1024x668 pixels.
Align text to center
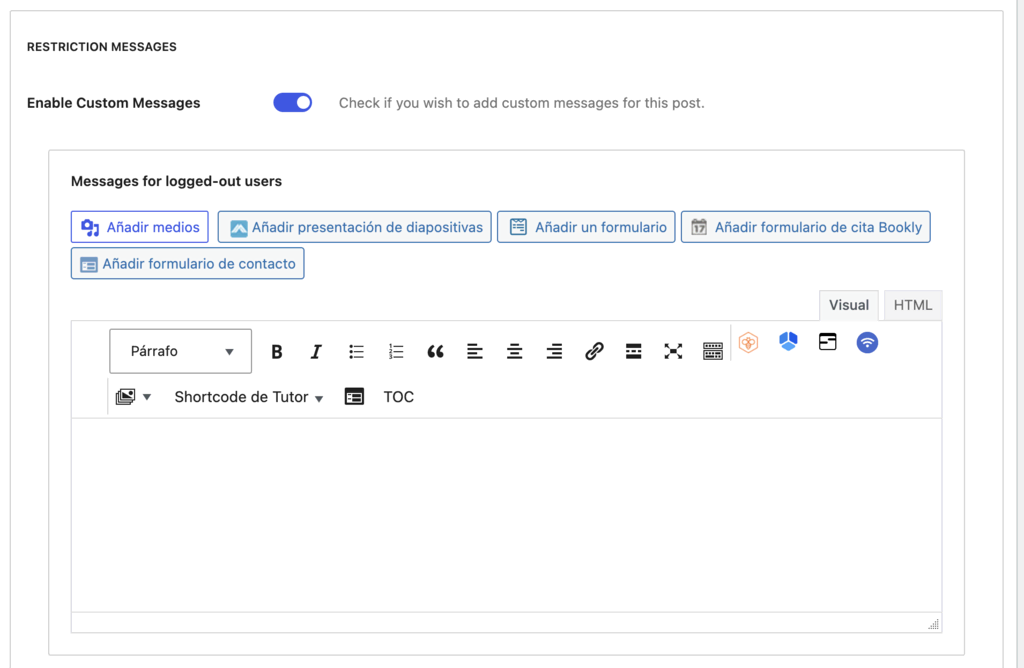[514, 351]
